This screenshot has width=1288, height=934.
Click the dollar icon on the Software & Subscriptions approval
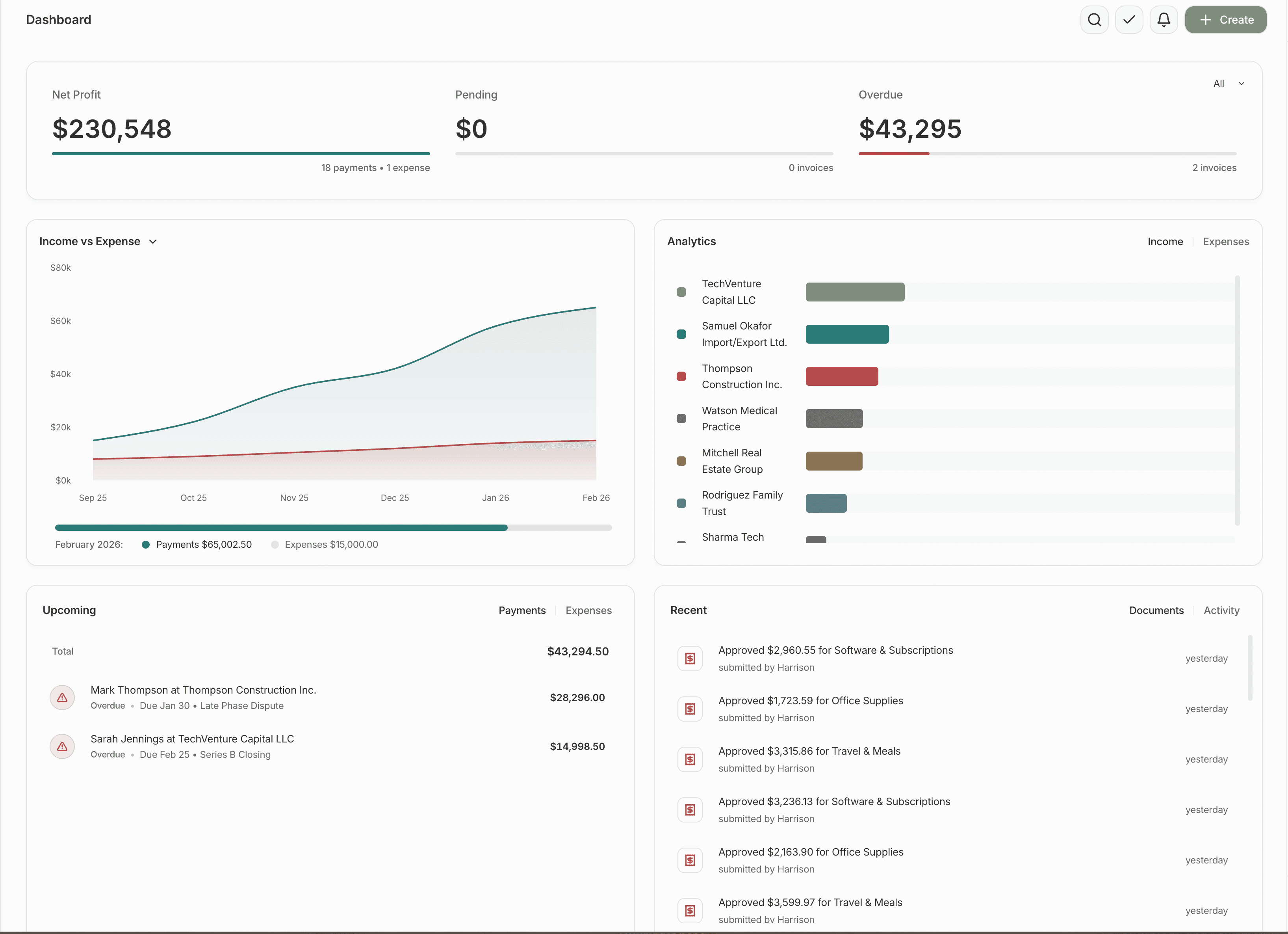(689, 658)
